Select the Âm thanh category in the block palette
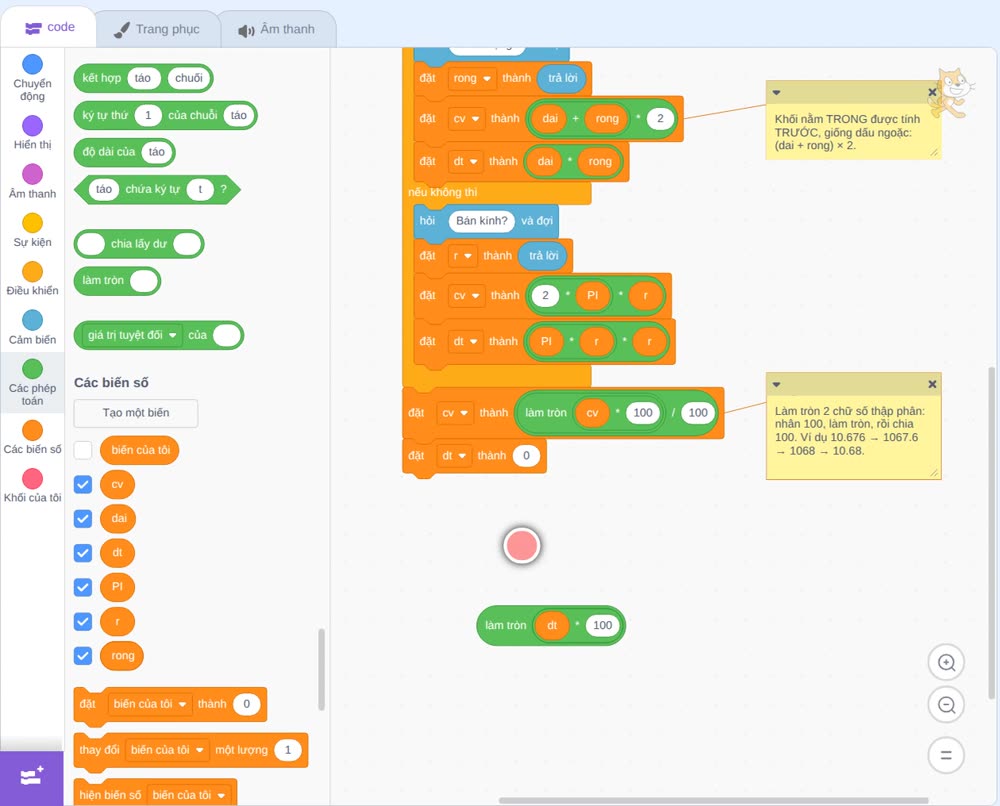The width and height of the screenshot is (1000, 806). pos(32,182)
